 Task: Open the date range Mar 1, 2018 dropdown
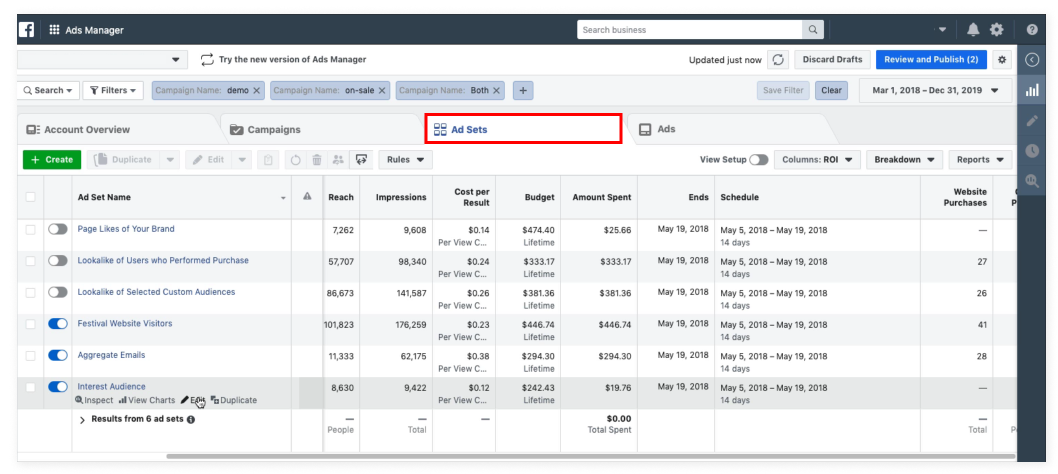point(935,90)
